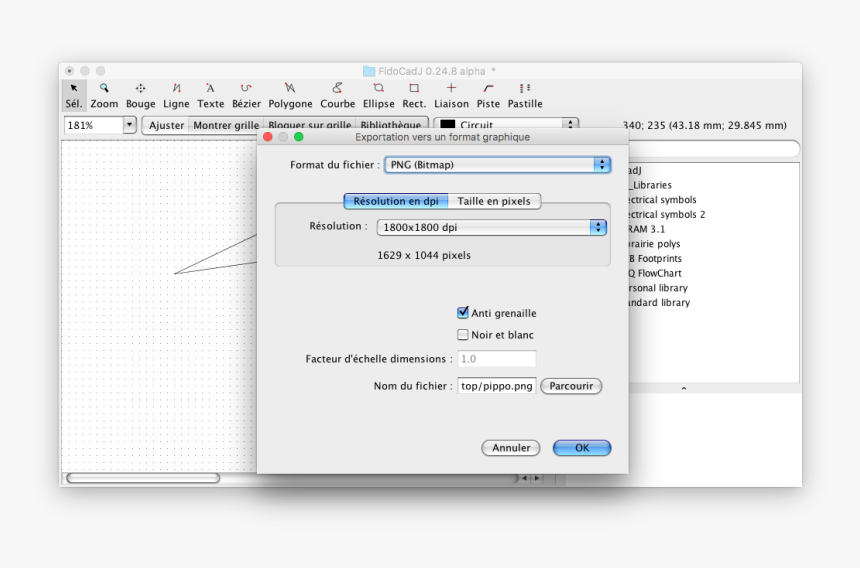Screen dimensions: 860x568
Task: Pick the Ligne line drawing tool
Action: point(176,95)
